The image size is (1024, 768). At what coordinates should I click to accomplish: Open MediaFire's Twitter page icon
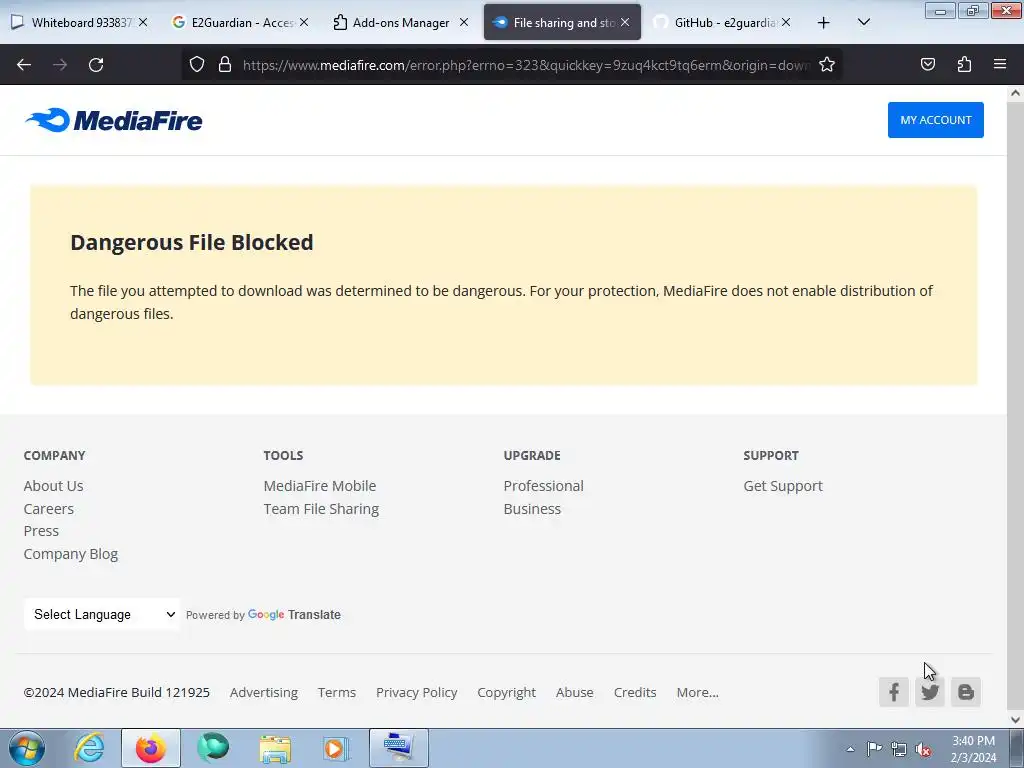(929, 692)
